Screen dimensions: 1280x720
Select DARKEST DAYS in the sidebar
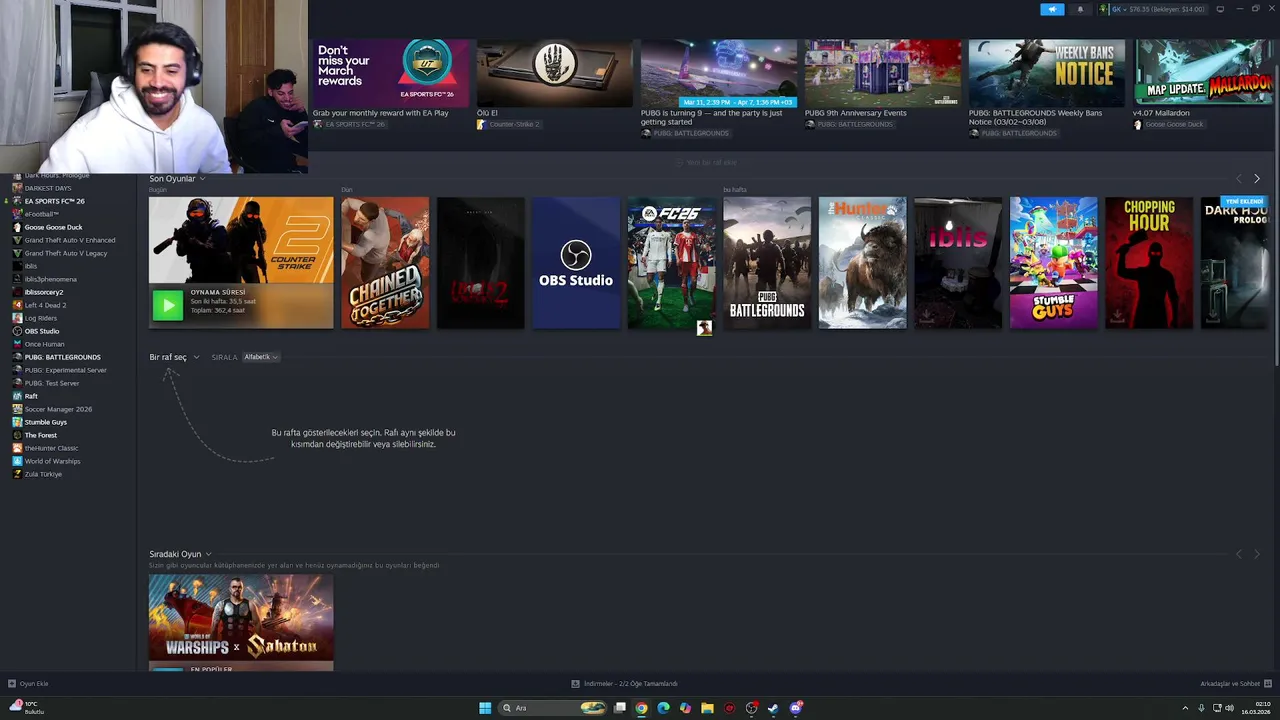click(48, 188)
